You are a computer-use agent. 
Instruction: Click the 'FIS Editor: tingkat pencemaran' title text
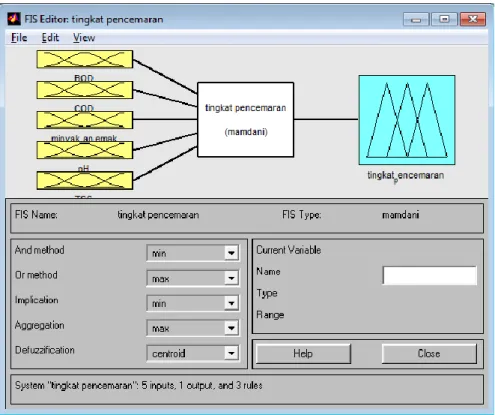[x=94, y=19]
